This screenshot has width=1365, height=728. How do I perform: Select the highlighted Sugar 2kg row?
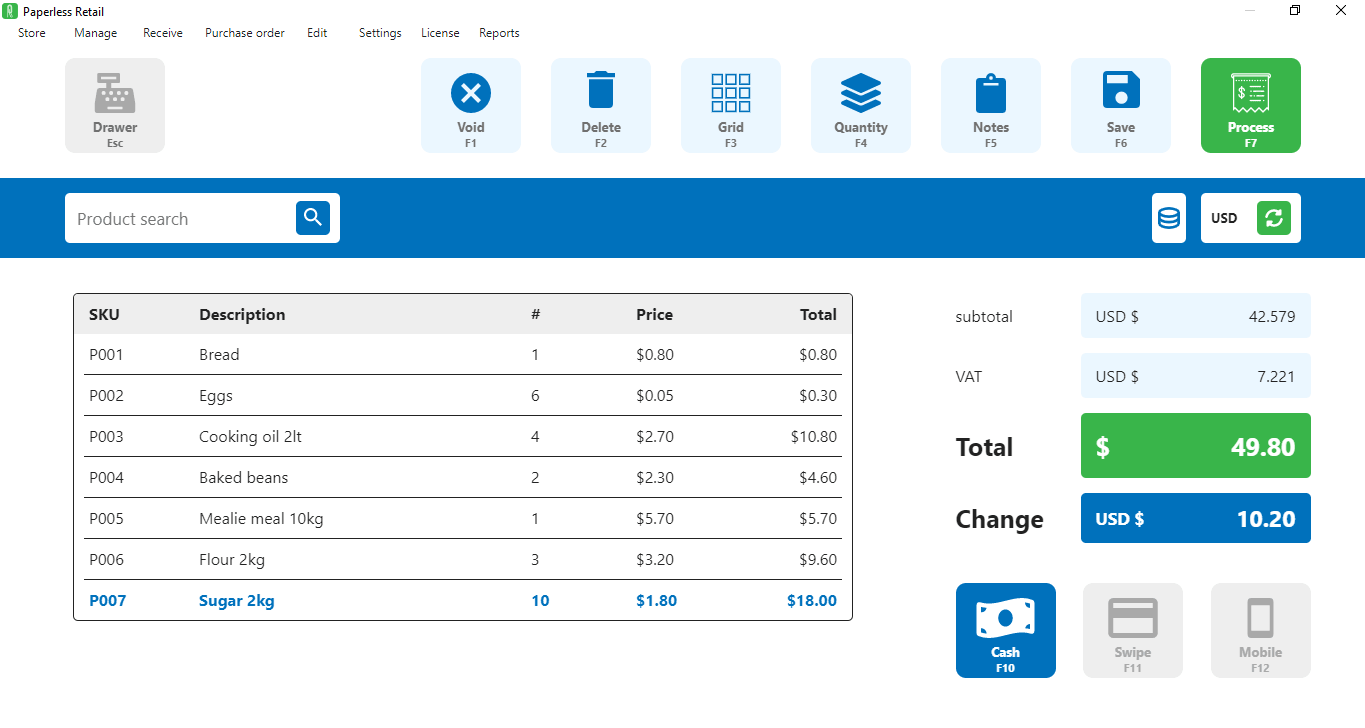click(x=463, y=600)
